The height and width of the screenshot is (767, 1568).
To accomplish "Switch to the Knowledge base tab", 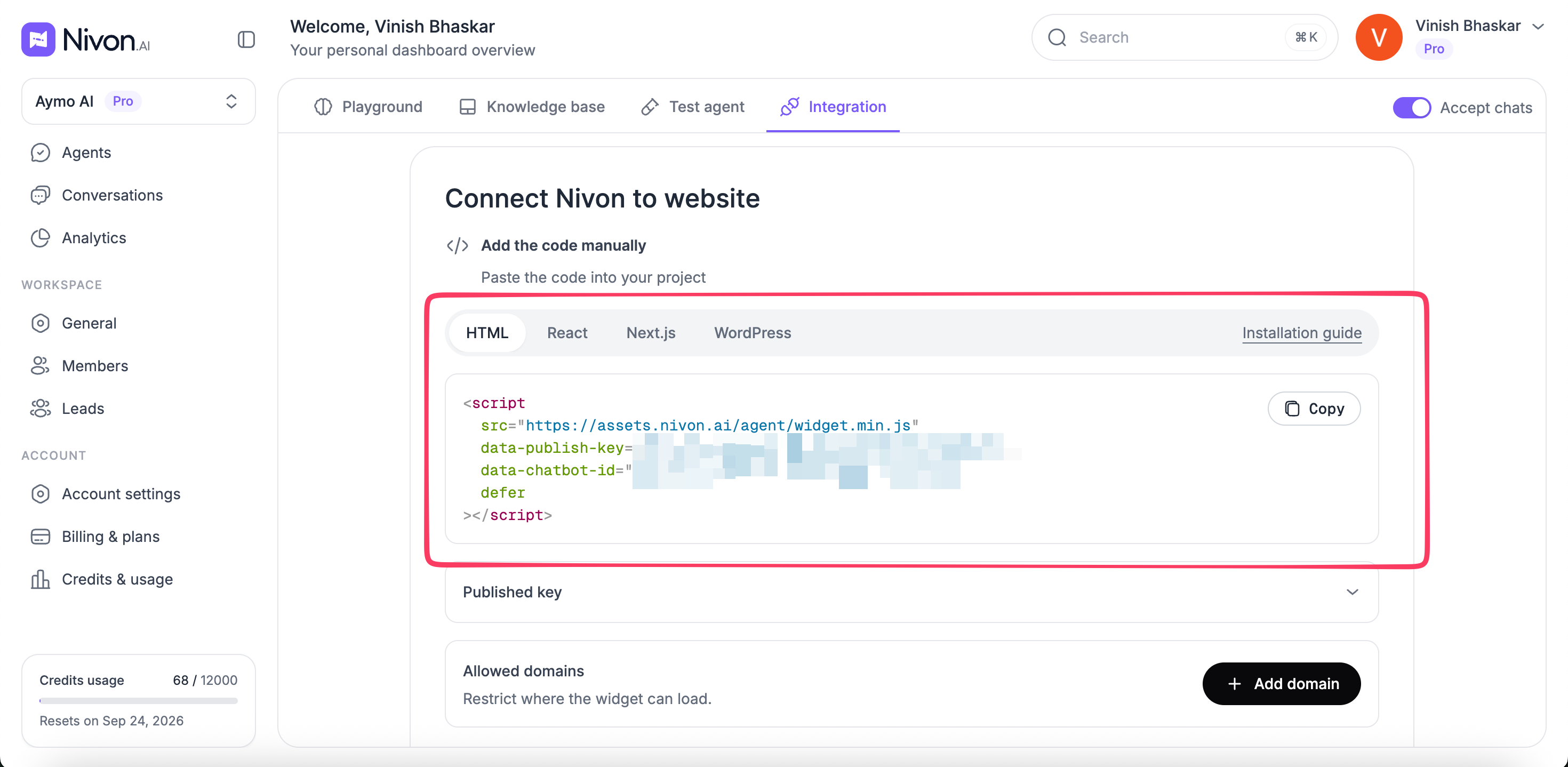I will pos(531,107).
